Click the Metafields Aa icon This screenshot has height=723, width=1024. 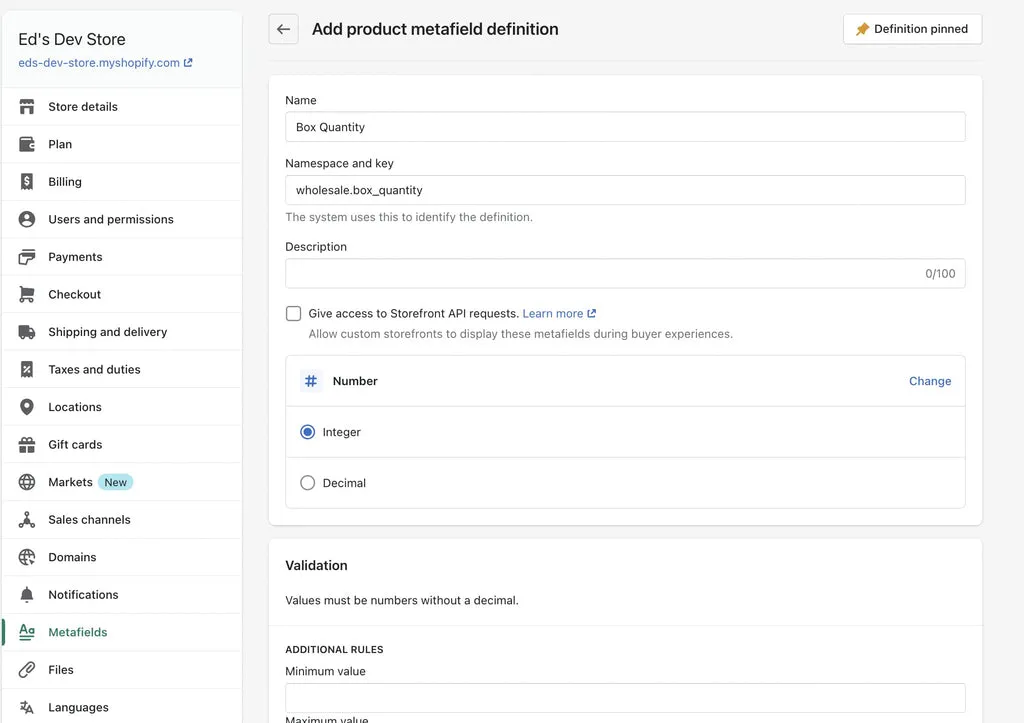click(27, 632)
